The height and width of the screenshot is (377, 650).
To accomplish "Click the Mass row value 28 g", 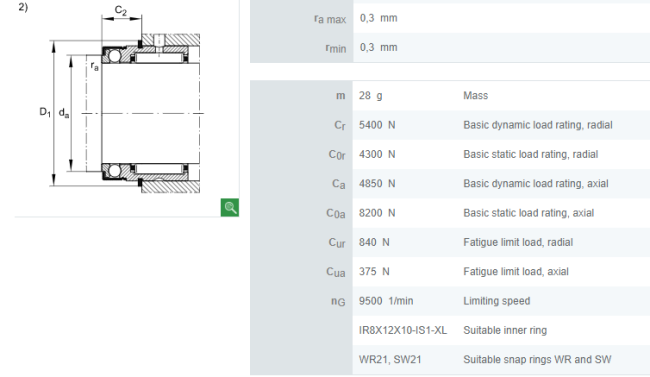I will 371,96.
